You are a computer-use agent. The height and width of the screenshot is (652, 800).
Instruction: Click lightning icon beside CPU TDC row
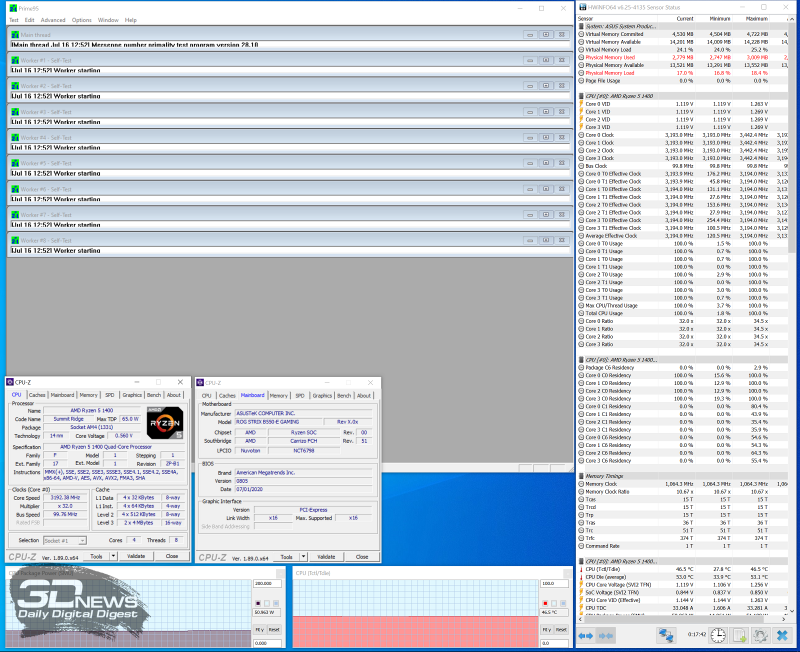point(581,608)
